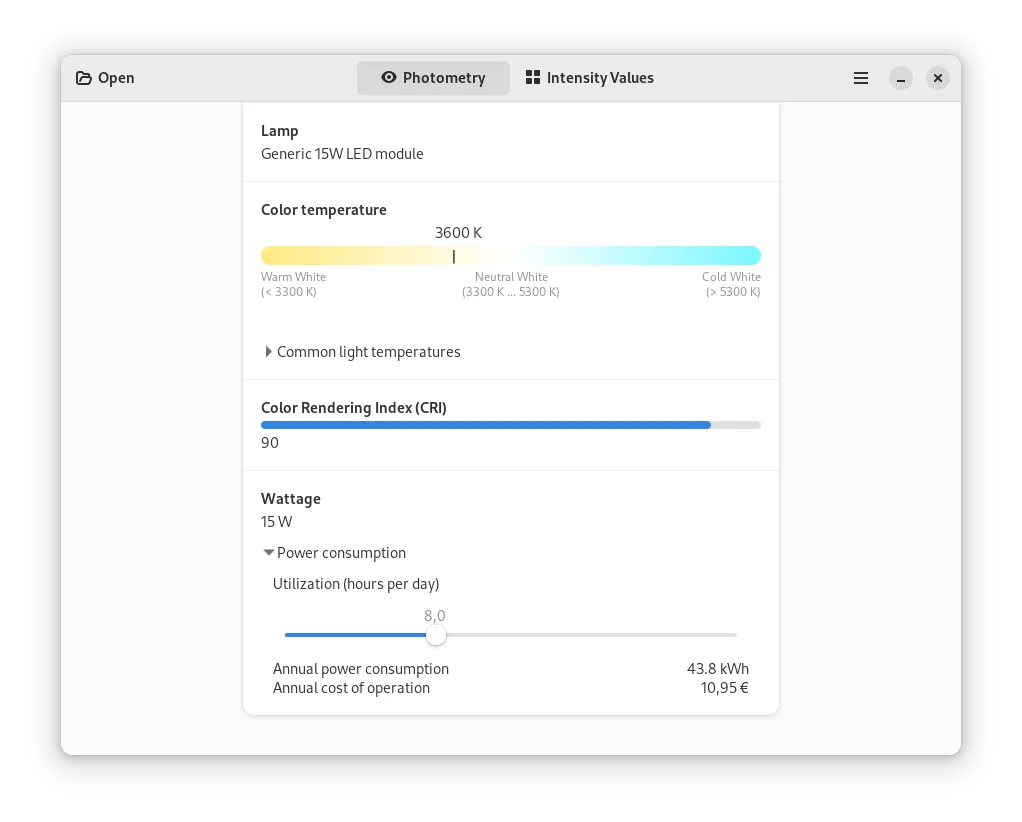1022x822 pixels.
Task: Click the eye icon on the Photometry tab
Action: pyautogui.click(x=389, y=78)
